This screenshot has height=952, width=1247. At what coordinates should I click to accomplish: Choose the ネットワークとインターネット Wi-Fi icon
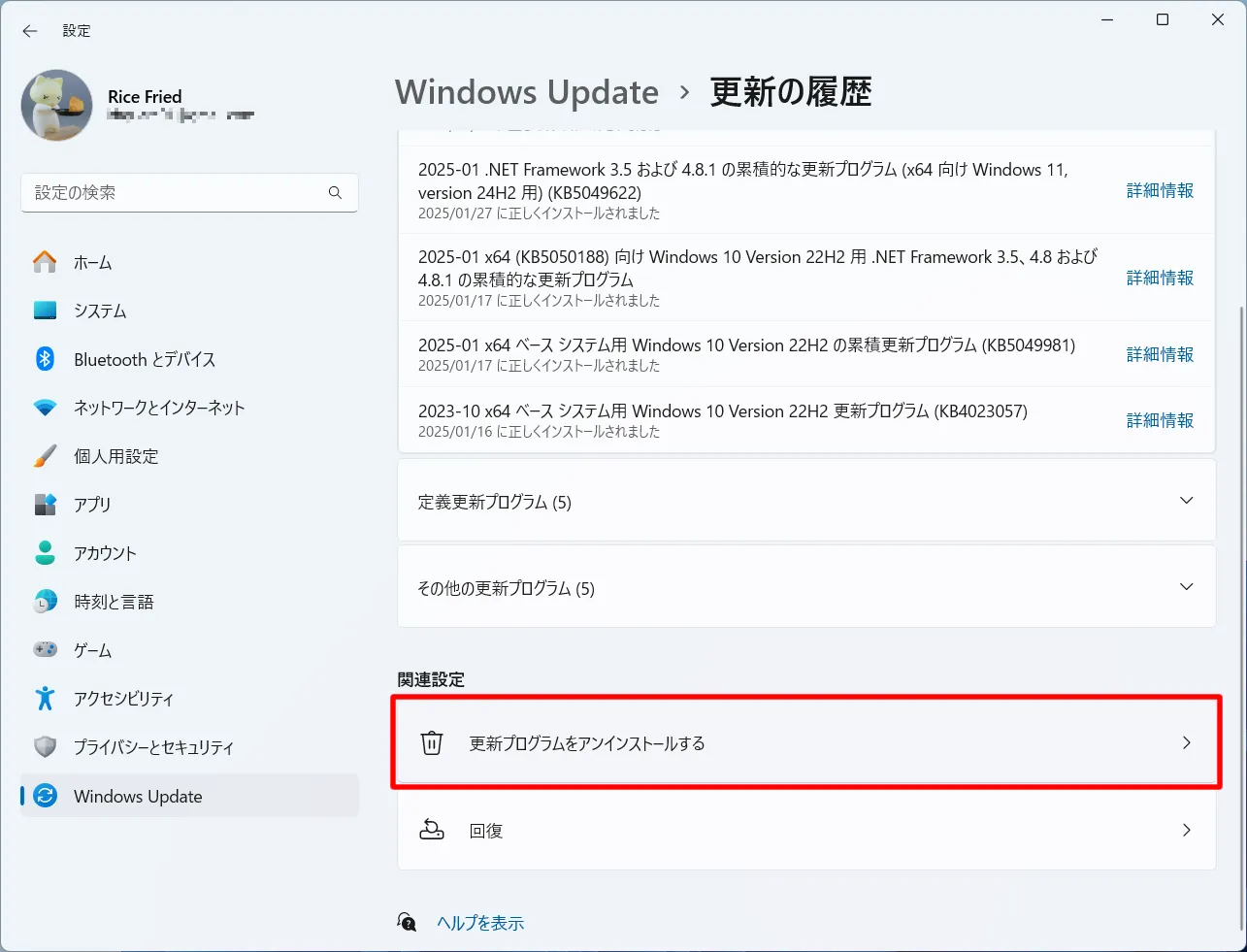(x=46, y=408)
